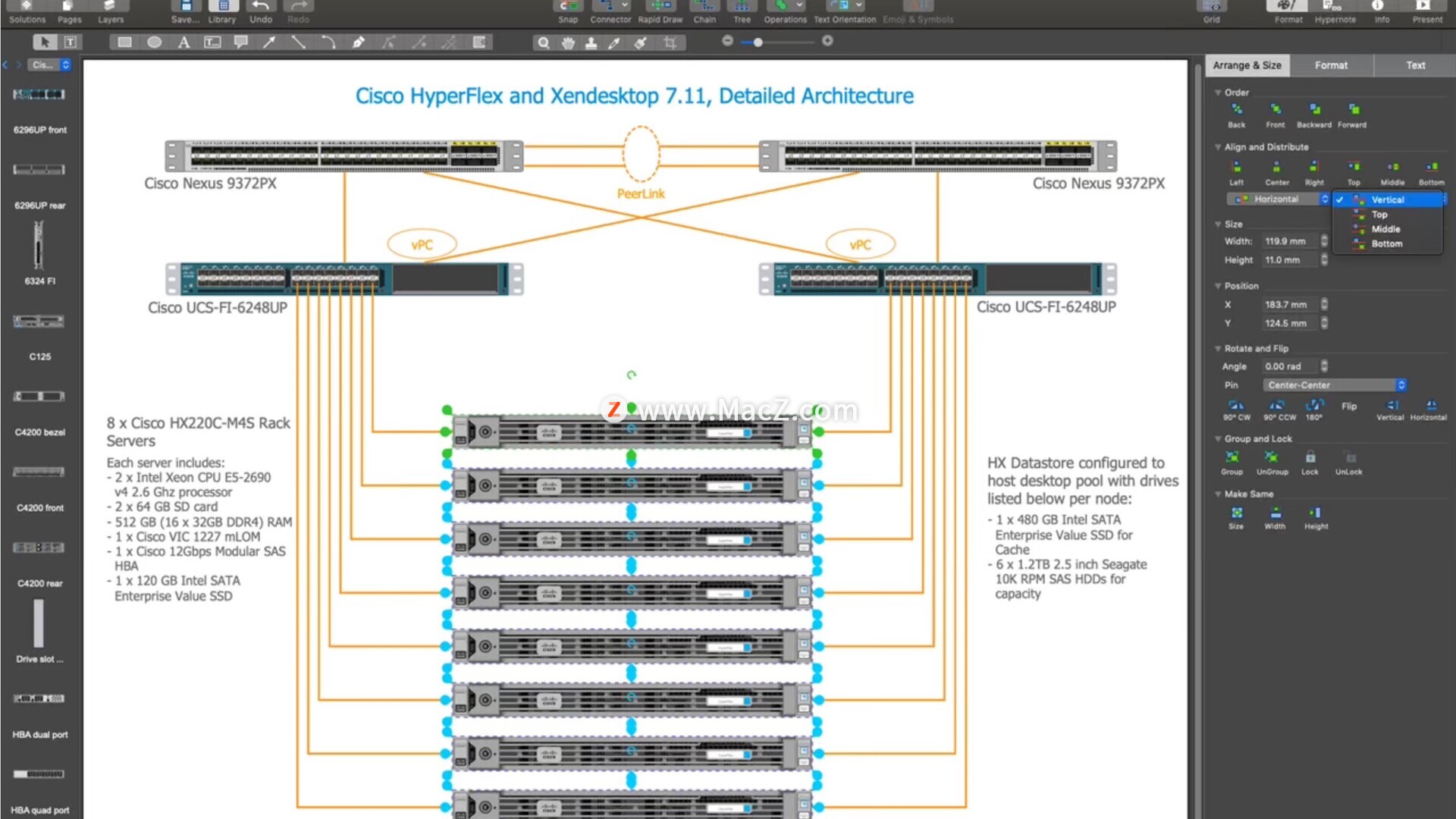This screenshot has width=1456, height=819.
Task: Toggle Rapid Draw mode
Action: point(660,12)
